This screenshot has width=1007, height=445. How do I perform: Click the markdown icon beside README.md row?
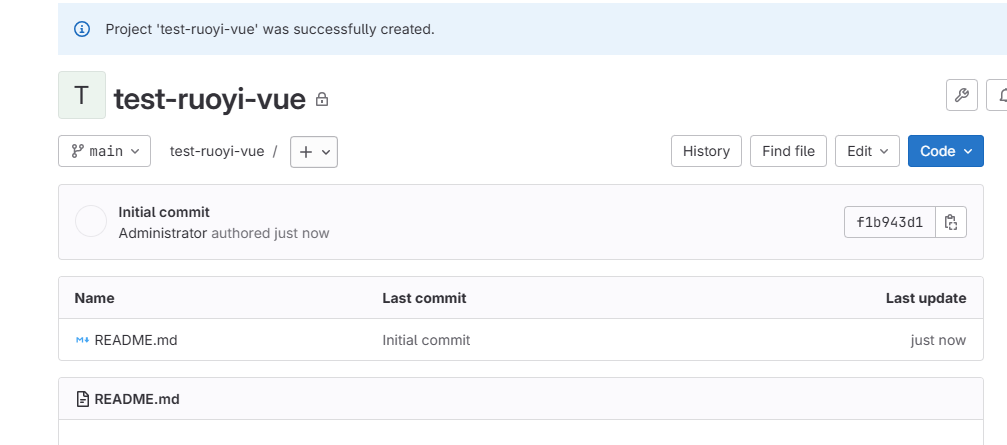82,340
